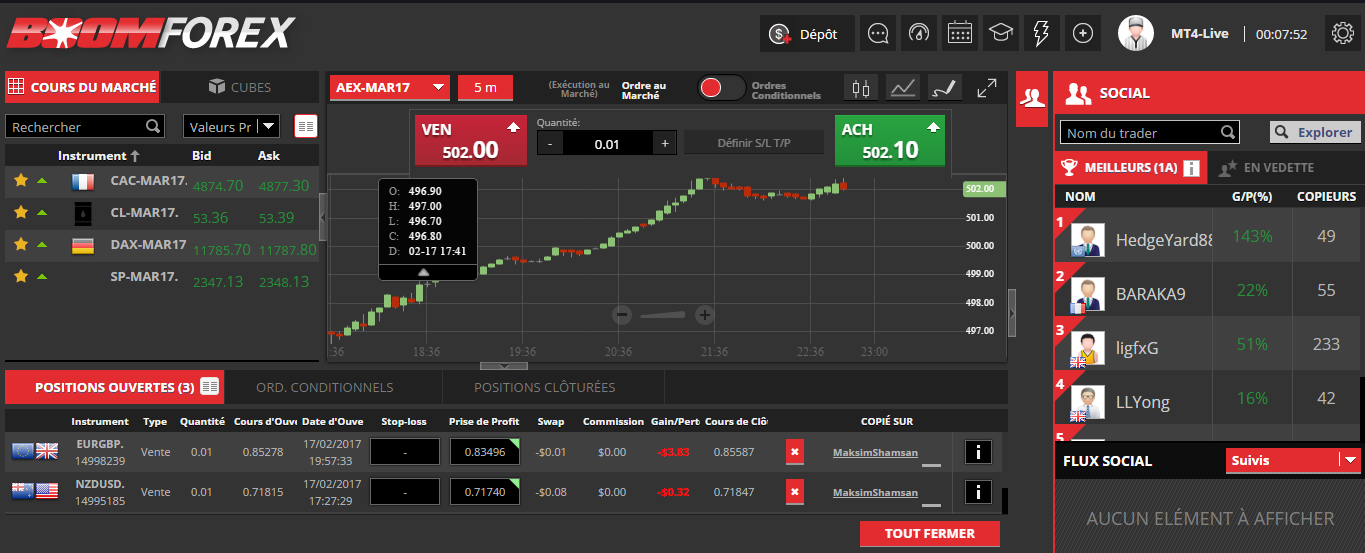Viewport: 1365px width, 553px height.
Task: Toggle favorite star for CAC-MAR17
Action: pos(20,181)
